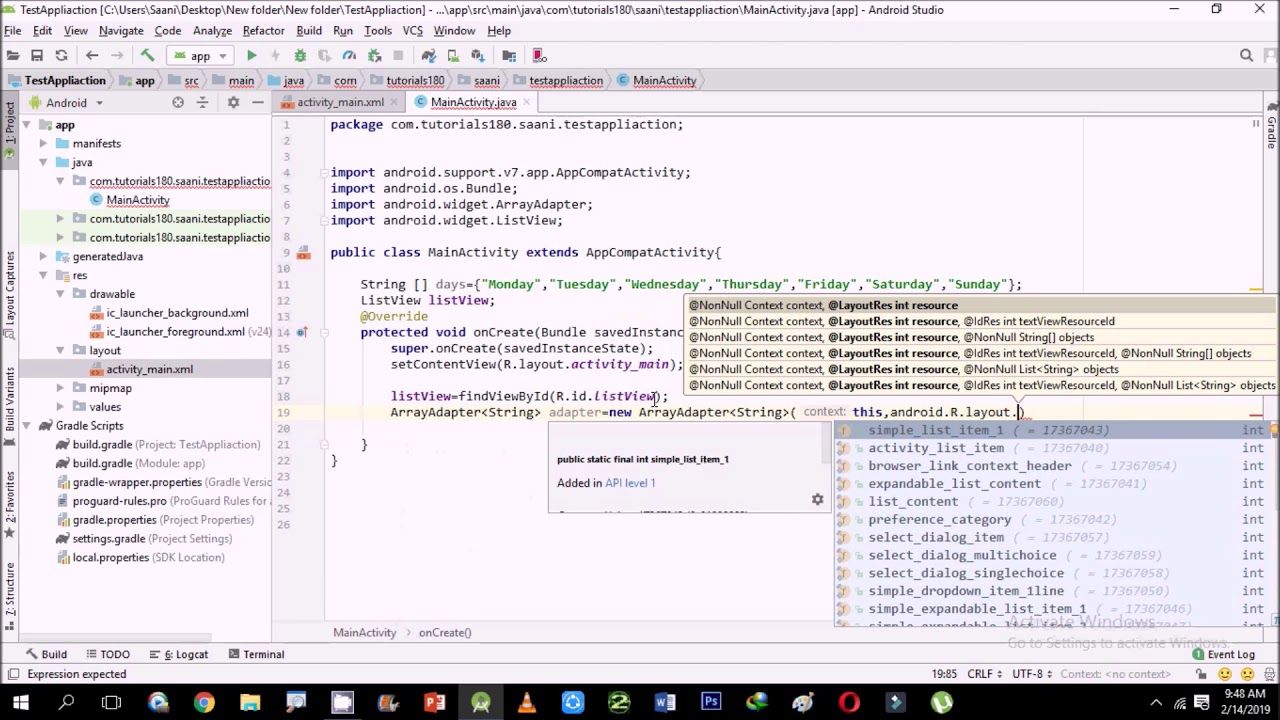The width and height of the screenshot is (1280, 720).
Task: Click Chrome icon in Windows taskbar
Action: [204, 703]
